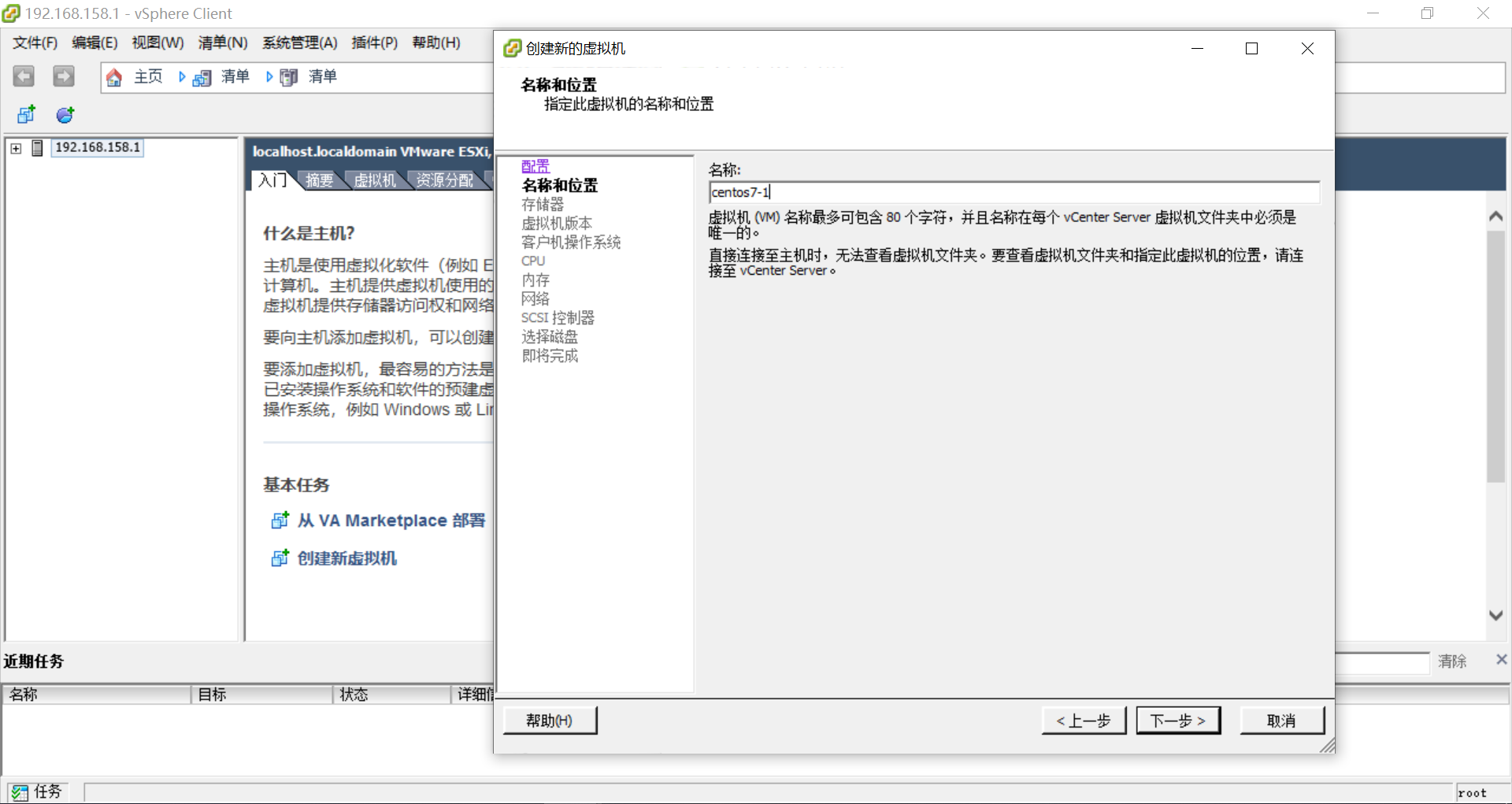Open the File (文件) menu
The width and height of the screenshot is (1512, 804).
(35, 43)
